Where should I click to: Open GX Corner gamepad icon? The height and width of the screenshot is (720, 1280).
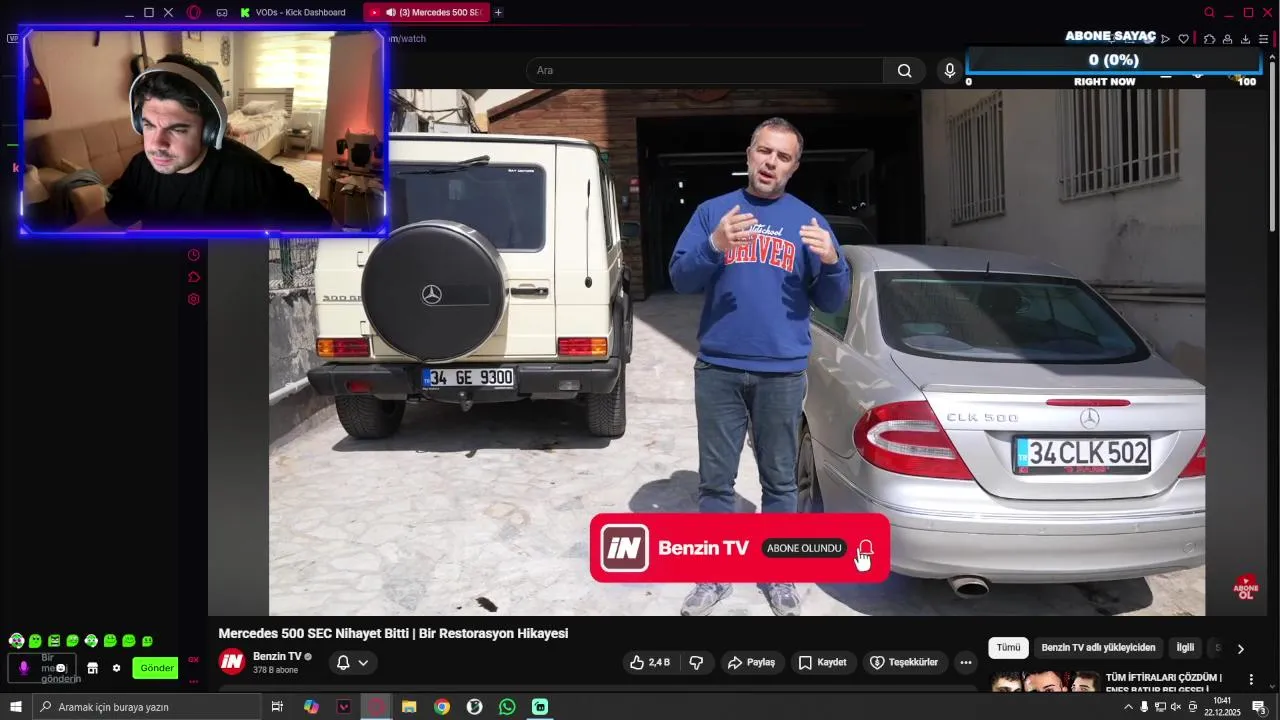pos(222,12)
